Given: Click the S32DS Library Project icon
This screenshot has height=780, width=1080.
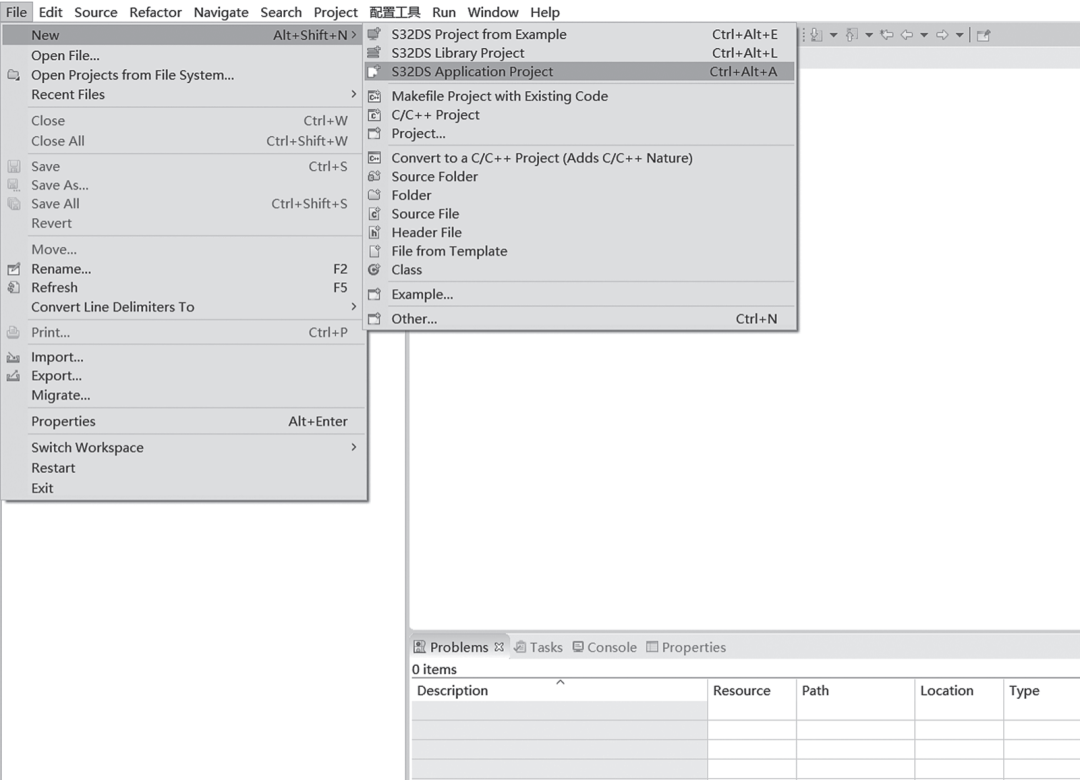Looking at the screenshot, I should tap(374, 52).
